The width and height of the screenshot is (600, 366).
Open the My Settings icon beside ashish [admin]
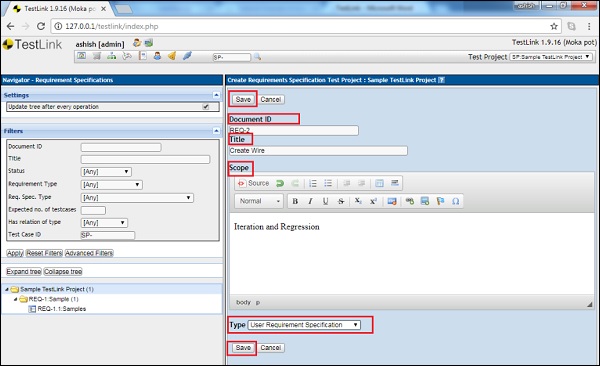pos(137,43)
